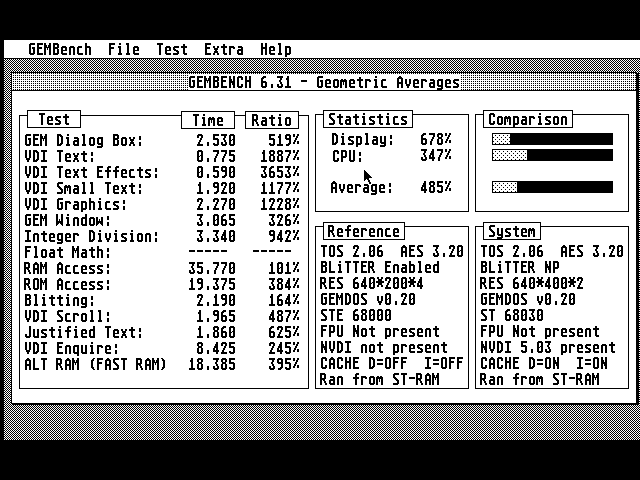Viewport: 640px width, 480px height.
Task: Open the Extra menu
Action: (224, 50)
